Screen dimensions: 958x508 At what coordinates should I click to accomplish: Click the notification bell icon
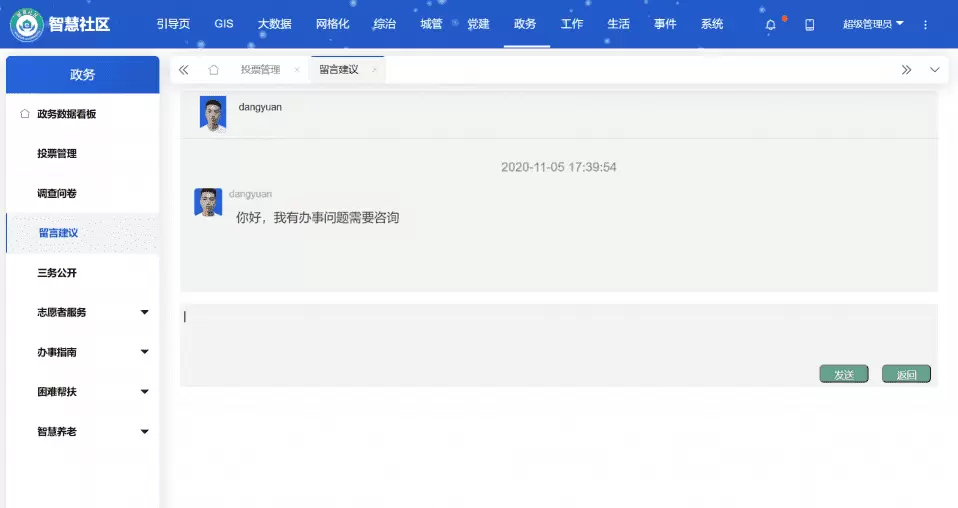point(770,24)
